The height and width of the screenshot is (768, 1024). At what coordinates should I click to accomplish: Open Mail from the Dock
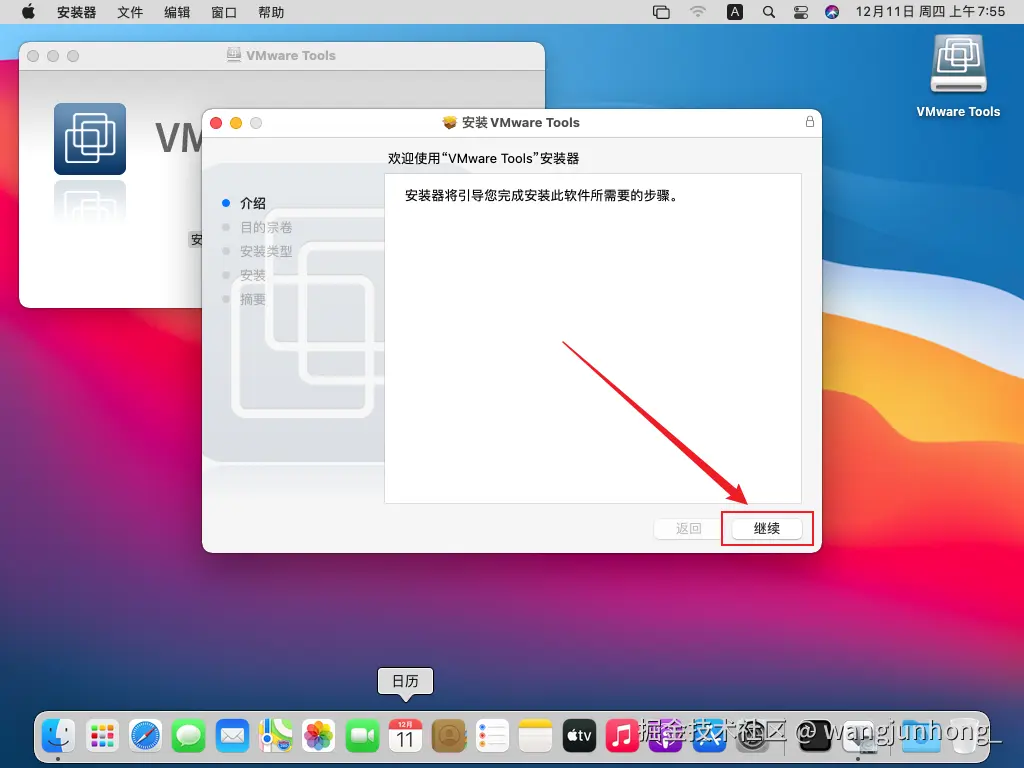coord(232,737)
